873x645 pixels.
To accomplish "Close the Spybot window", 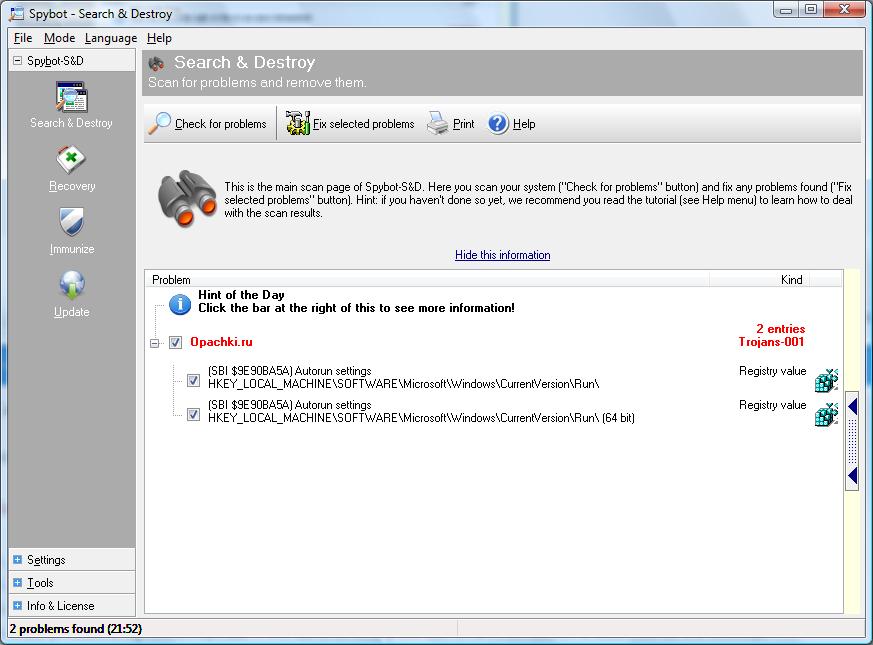I will coord(844,9).
